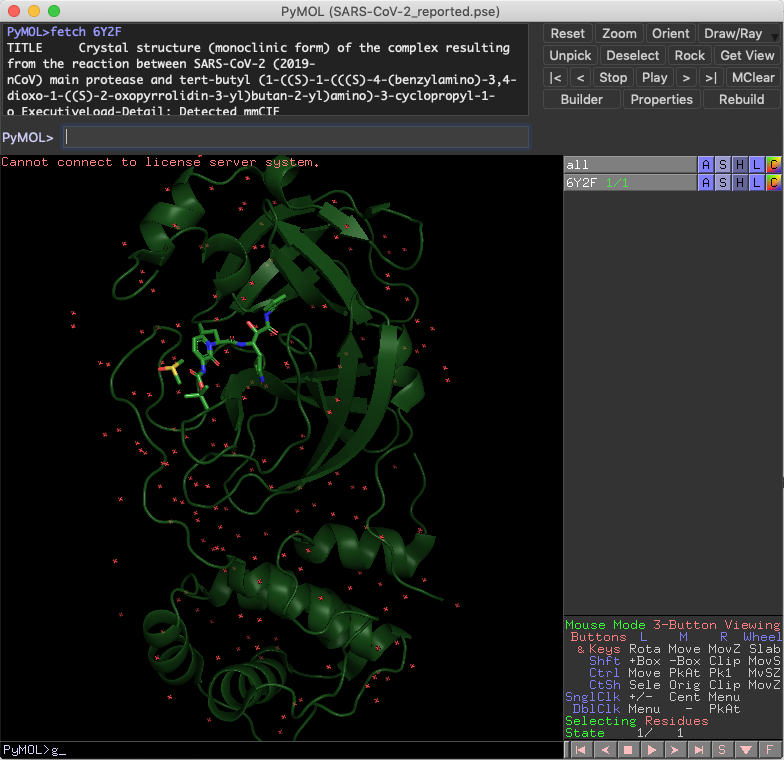
Task: Click the bottom step-back frame icon
Action: 604,750
